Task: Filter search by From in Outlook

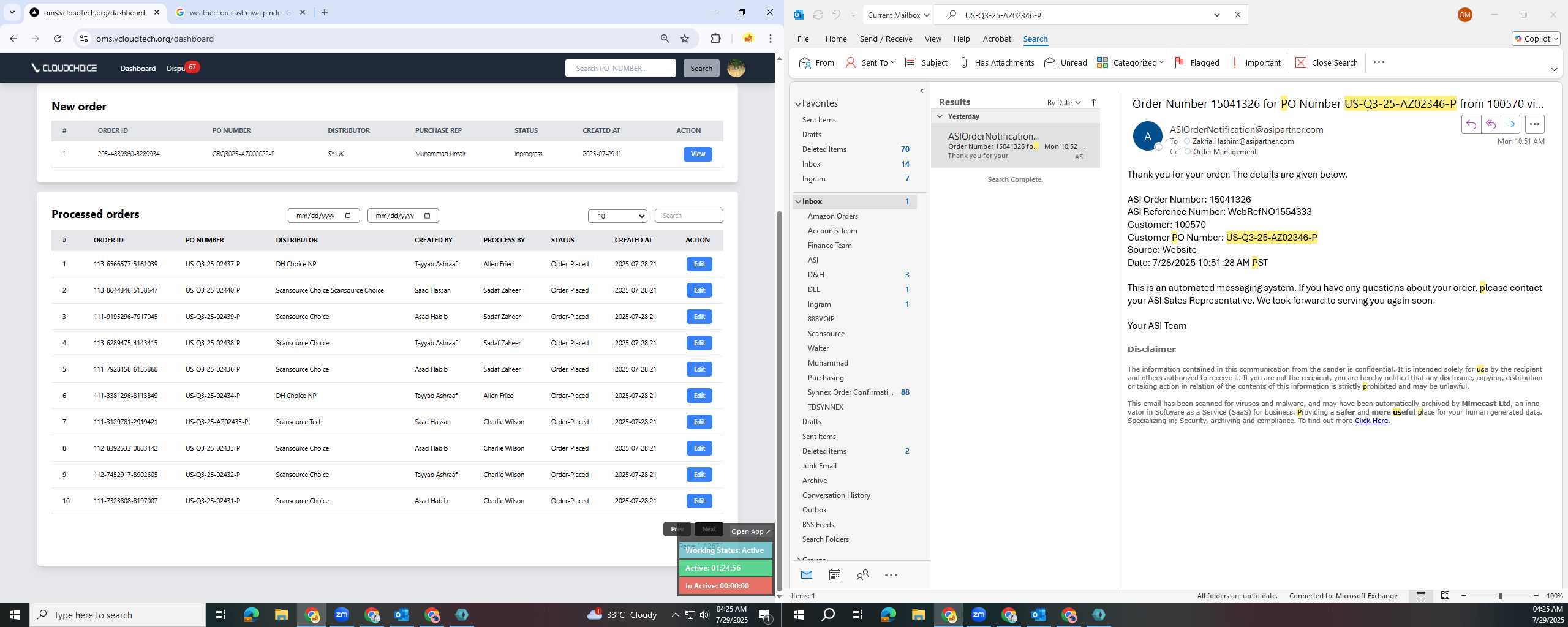Action: (816, 62)
